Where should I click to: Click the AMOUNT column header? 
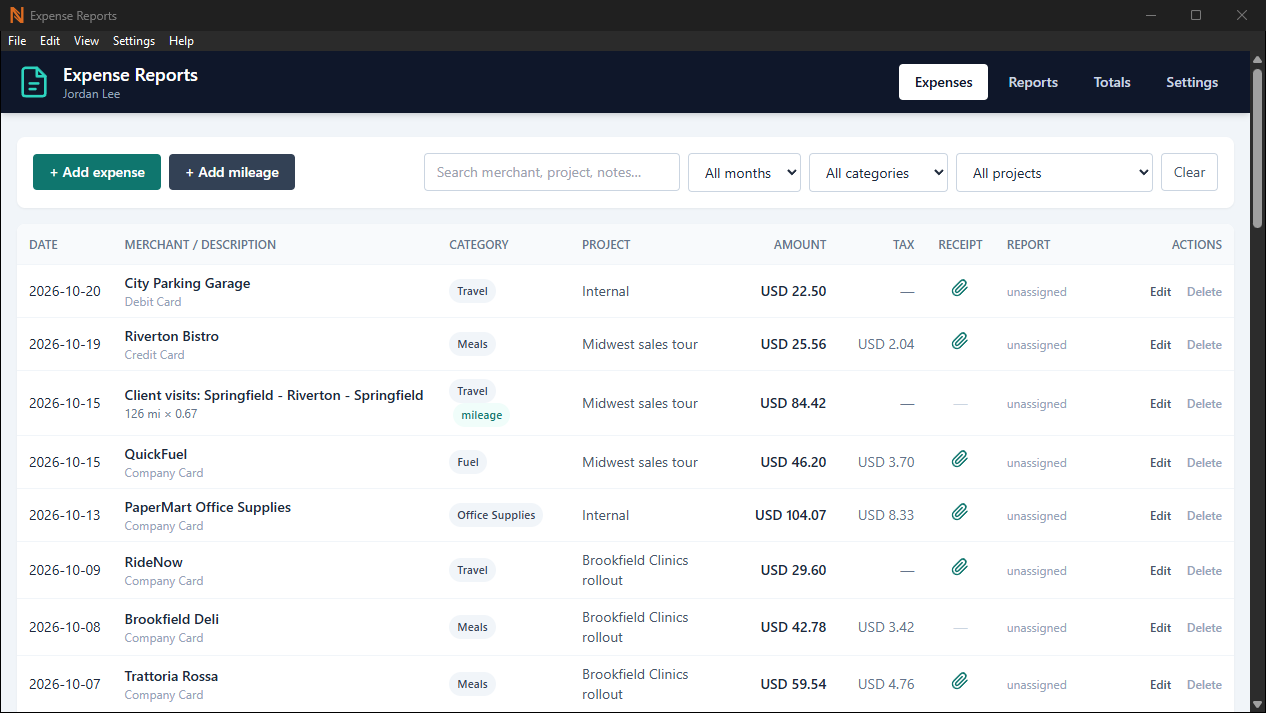[800, 244]
